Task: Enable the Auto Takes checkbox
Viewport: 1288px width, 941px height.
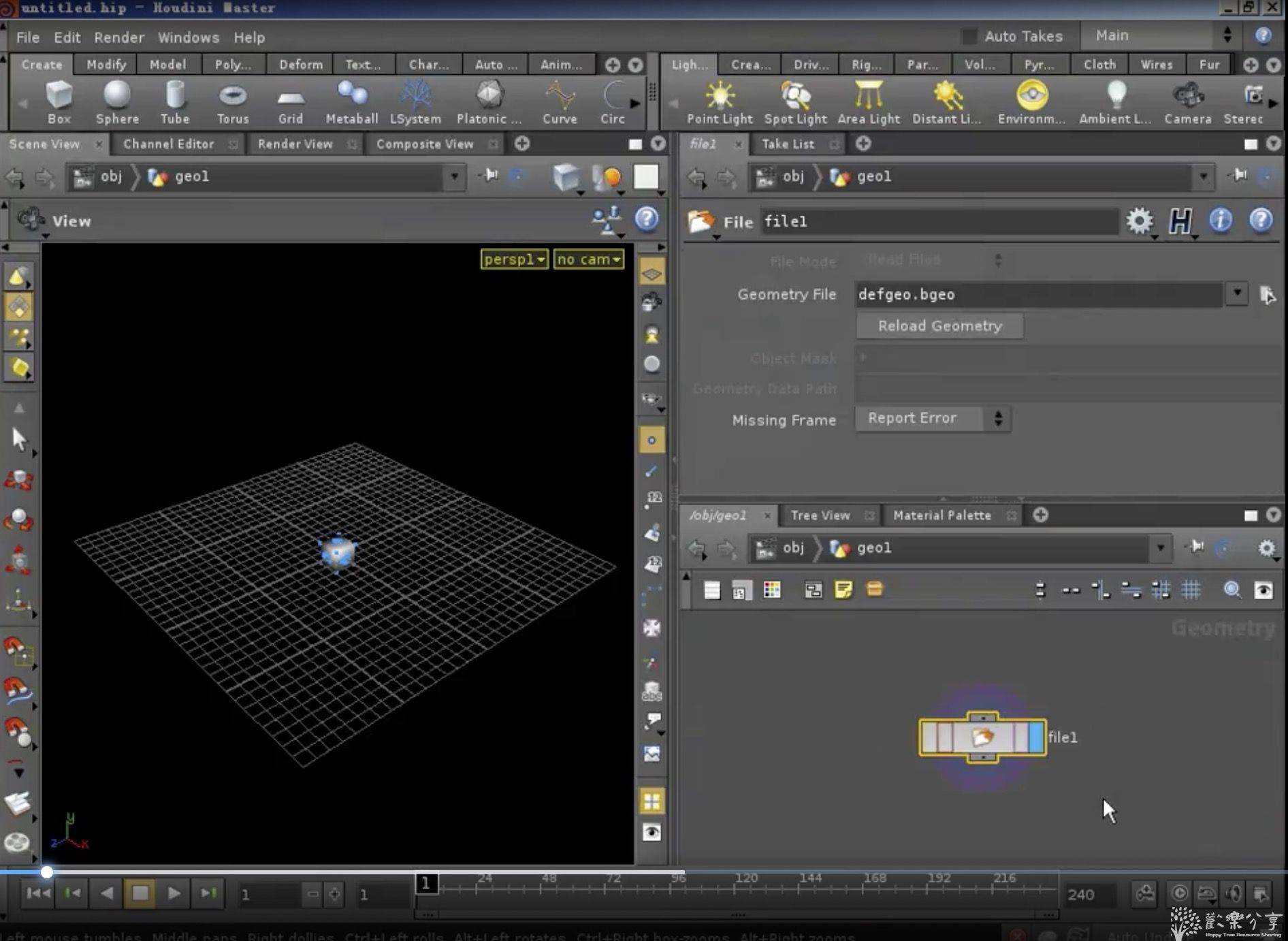Action: [969, 36]
